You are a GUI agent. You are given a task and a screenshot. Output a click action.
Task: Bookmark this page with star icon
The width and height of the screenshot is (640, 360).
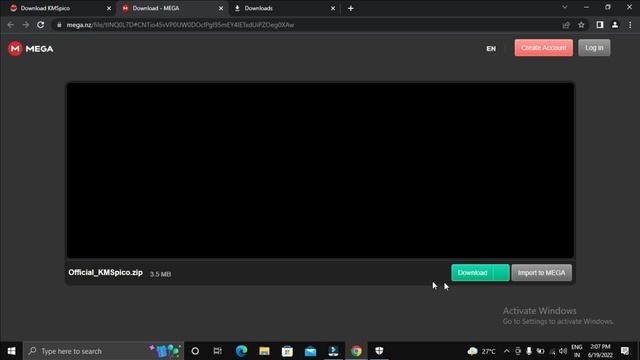(x=581, y=25)
